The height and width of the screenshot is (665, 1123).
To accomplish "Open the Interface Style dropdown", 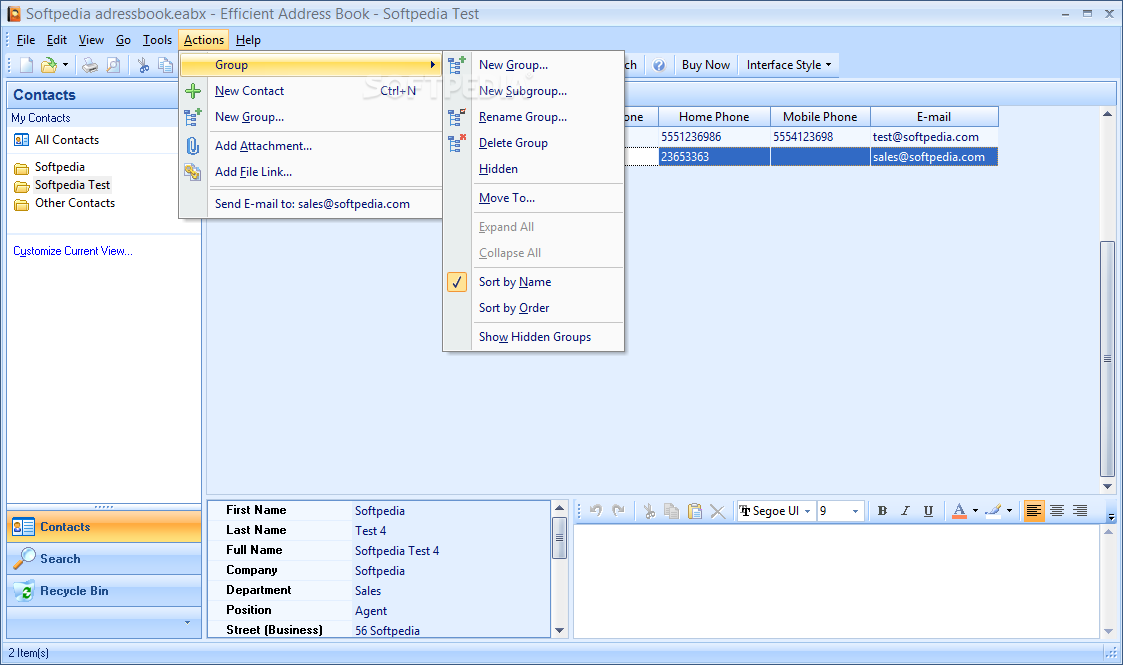I will (789, 65).
